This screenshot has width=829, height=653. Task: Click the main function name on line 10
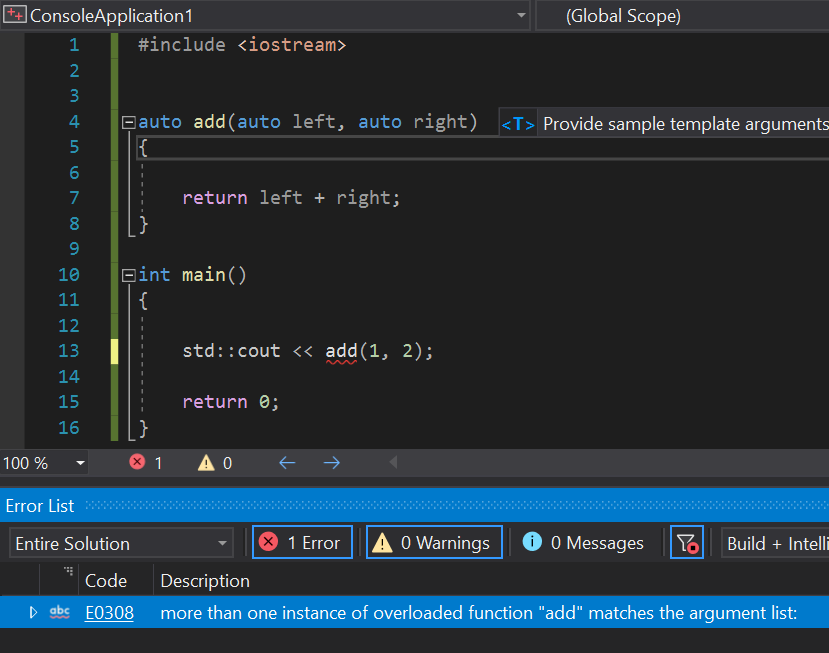coord(204,275)
